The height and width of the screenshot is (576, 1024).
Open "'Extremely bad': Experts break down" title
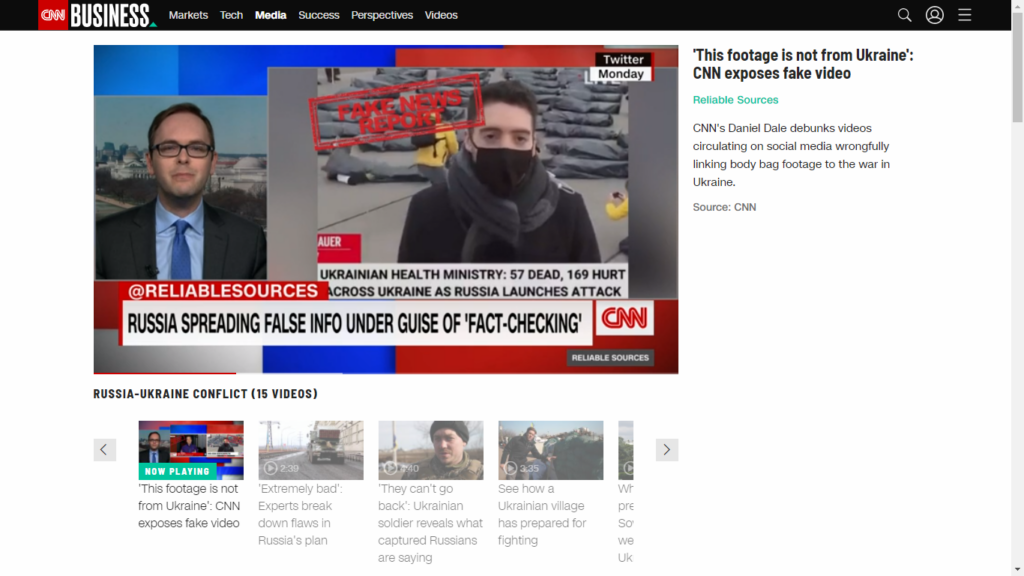(300, 515)
